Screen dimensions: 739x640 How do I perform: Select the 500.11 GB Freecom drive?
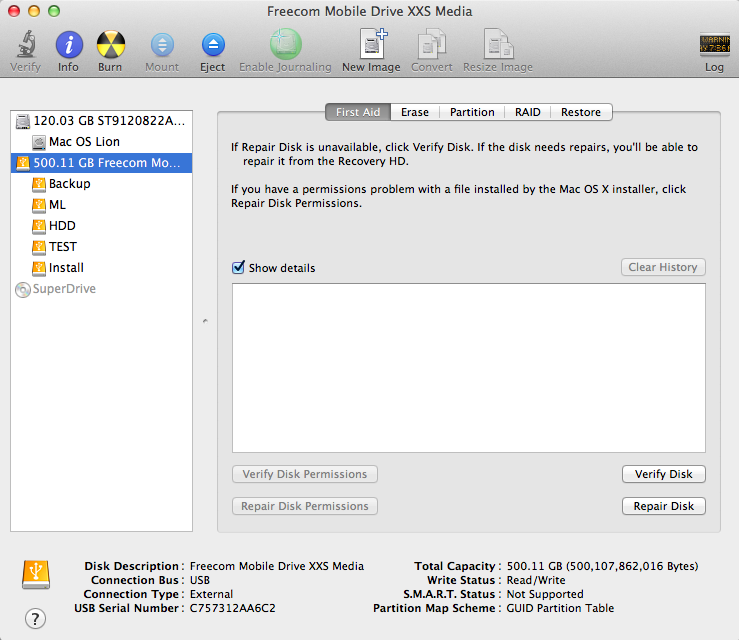(x=101, y=163)
